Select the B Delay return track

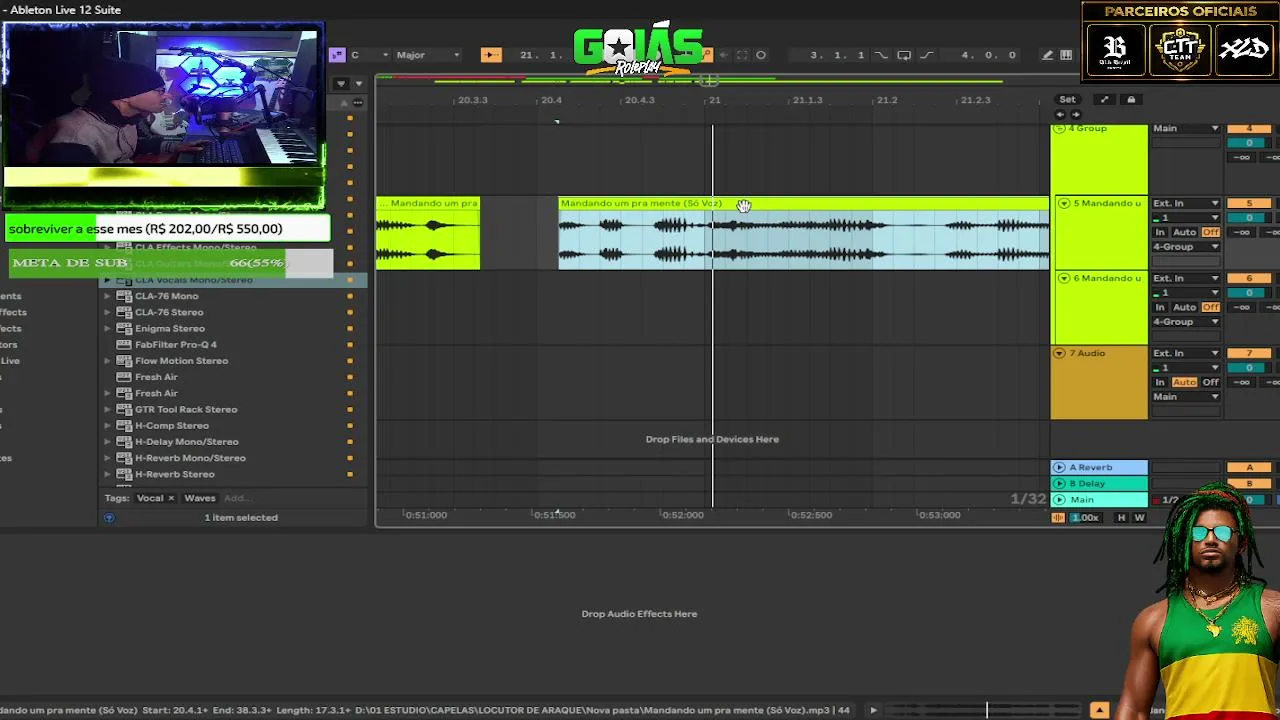1098,484
